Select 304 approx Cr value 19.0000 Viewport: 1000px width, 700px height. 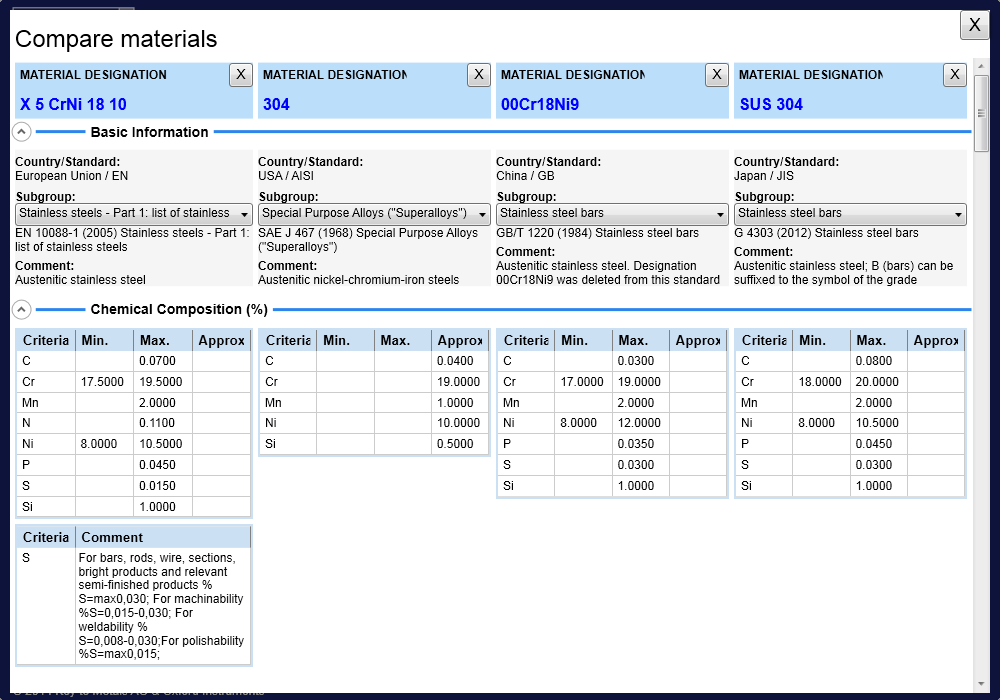[459, 382]
